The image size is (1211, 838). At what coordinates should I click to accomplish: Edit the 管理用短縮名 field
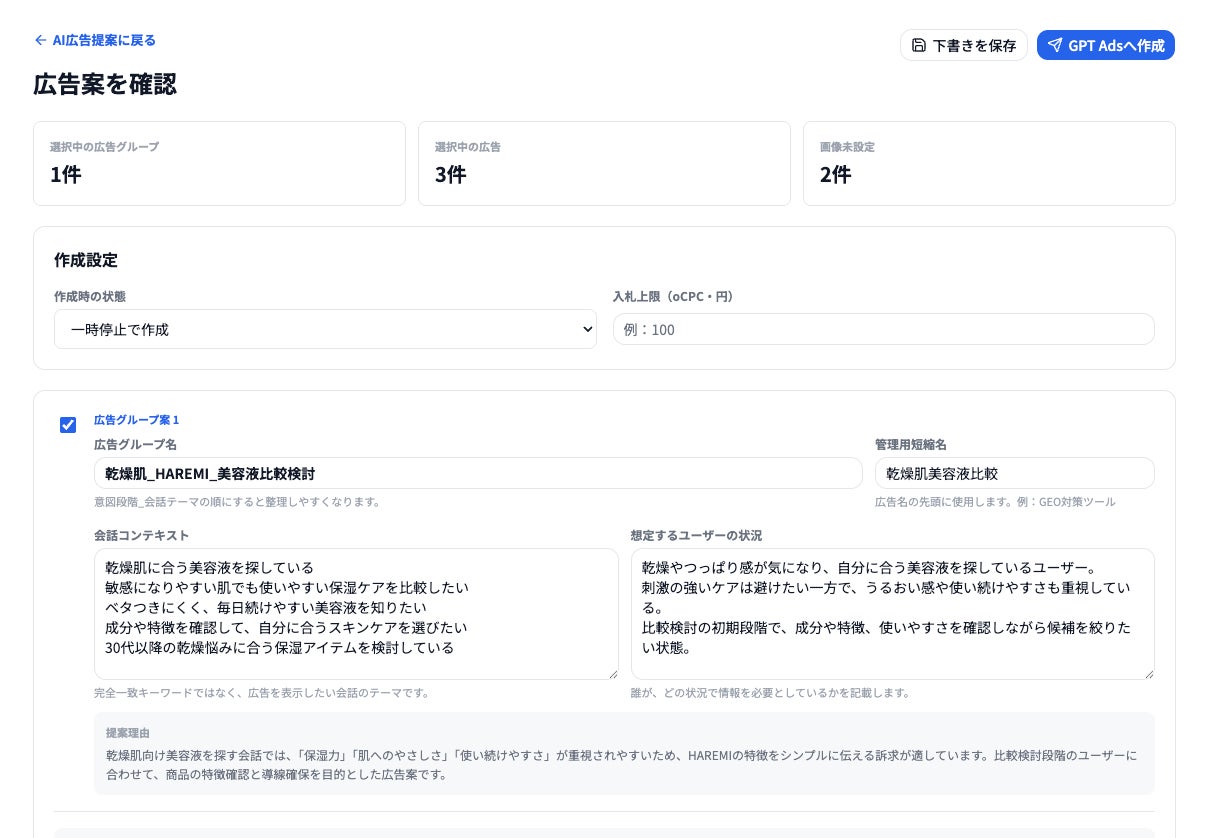click(1014, 473)
